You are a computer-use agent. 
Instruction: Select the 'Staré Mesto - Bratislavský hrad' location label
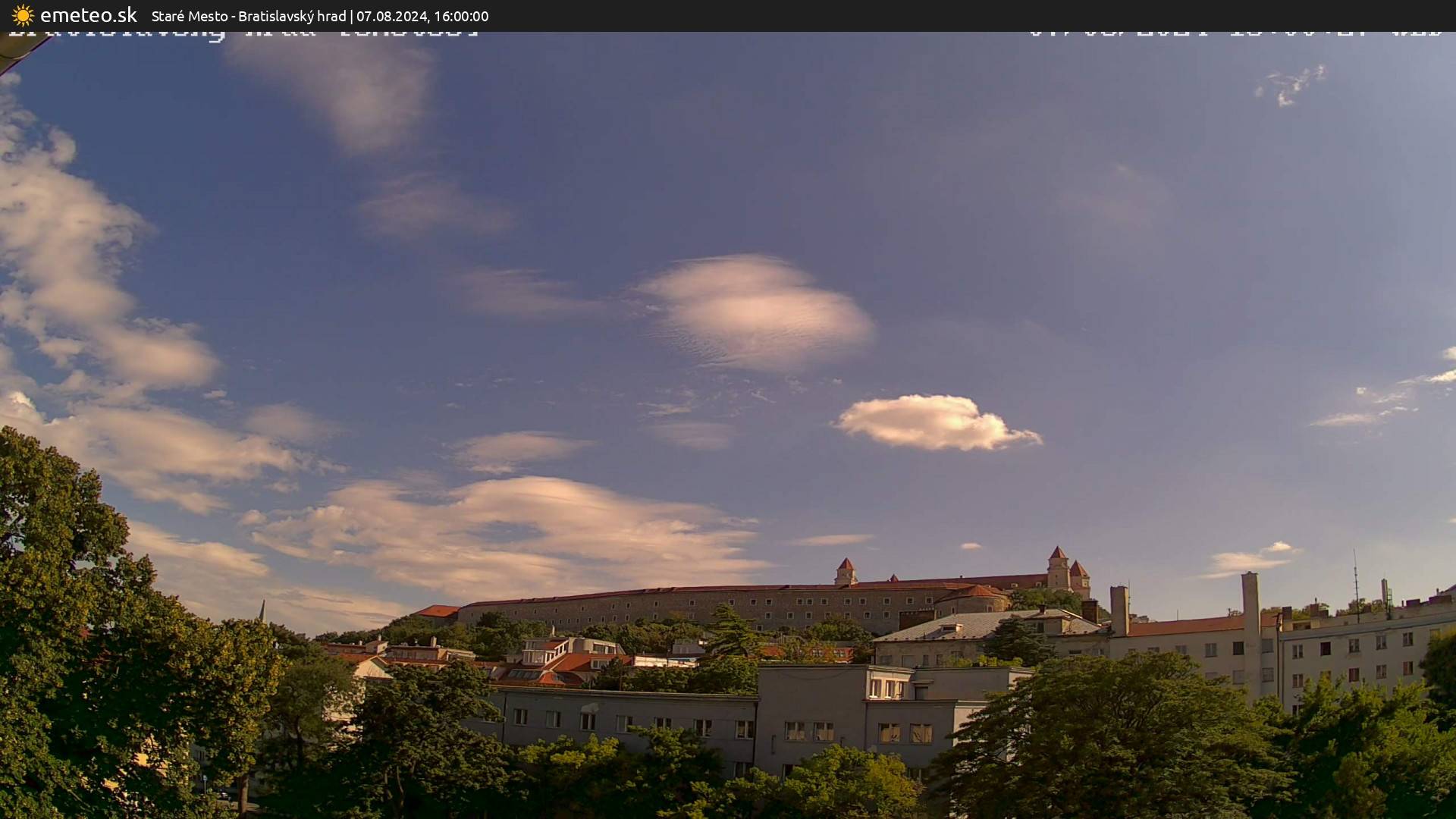(x=248, y=16)
